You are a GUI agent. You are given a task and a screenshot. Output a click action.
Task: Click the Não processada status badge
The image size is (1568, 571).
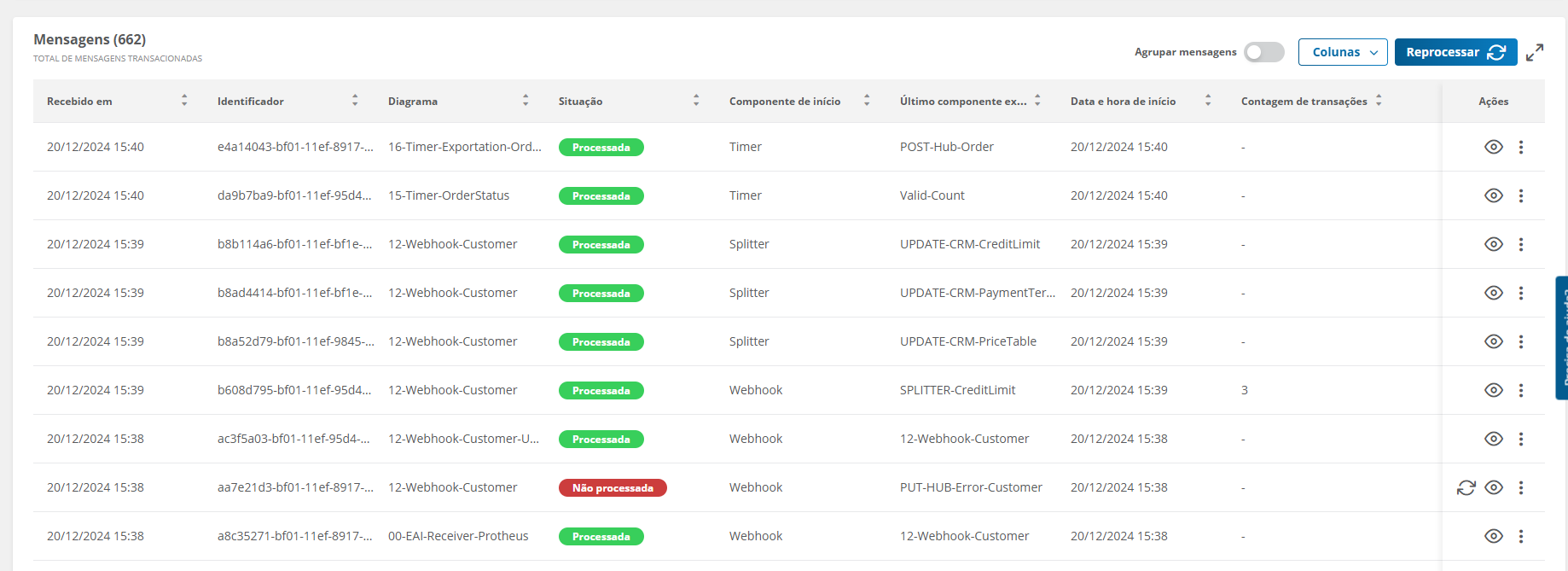click(x=613, y=487)
